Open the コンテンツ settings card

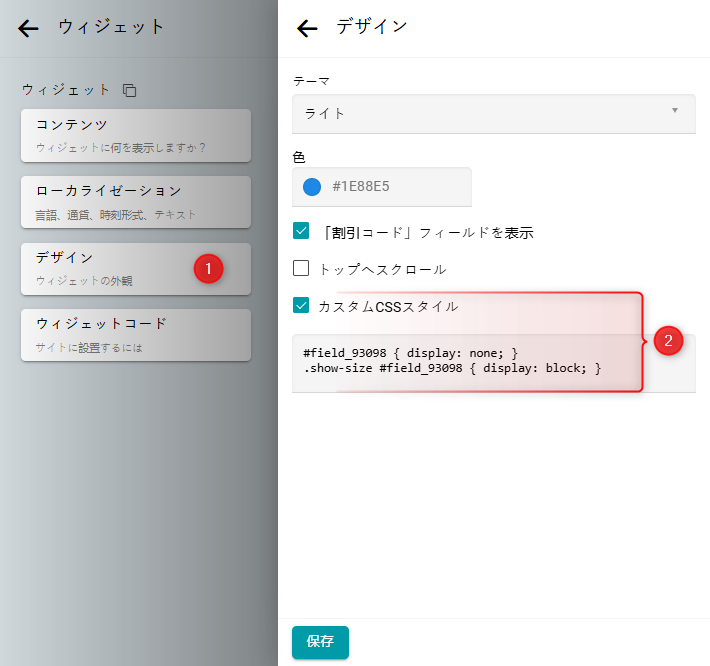[136, 135]
